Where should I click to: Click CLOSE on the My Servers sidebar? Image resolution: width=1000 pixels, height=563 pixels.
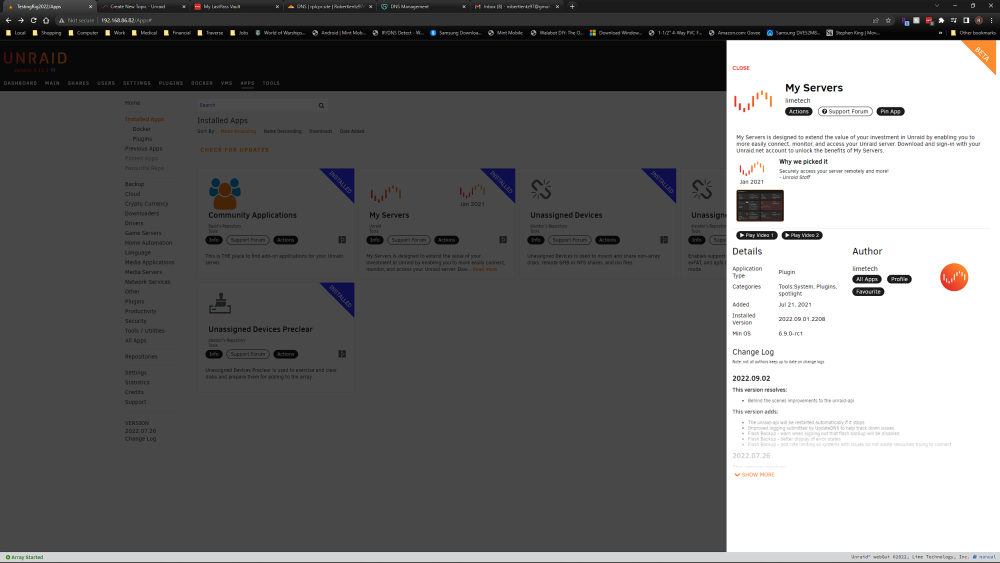tap(741, 68)
